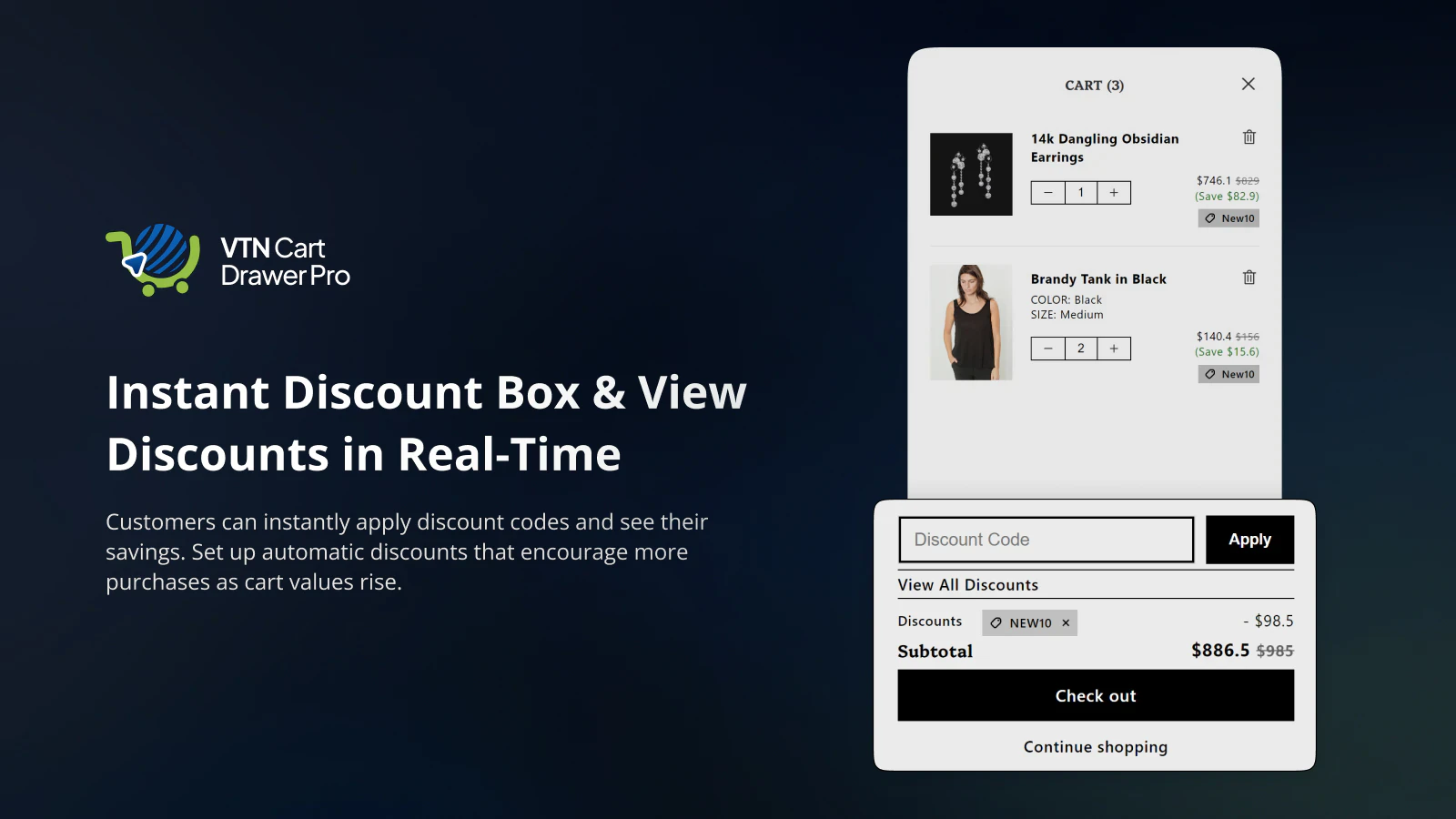Delete the 14k Dangling Obsidian Earrings item

pos(1249,137)
